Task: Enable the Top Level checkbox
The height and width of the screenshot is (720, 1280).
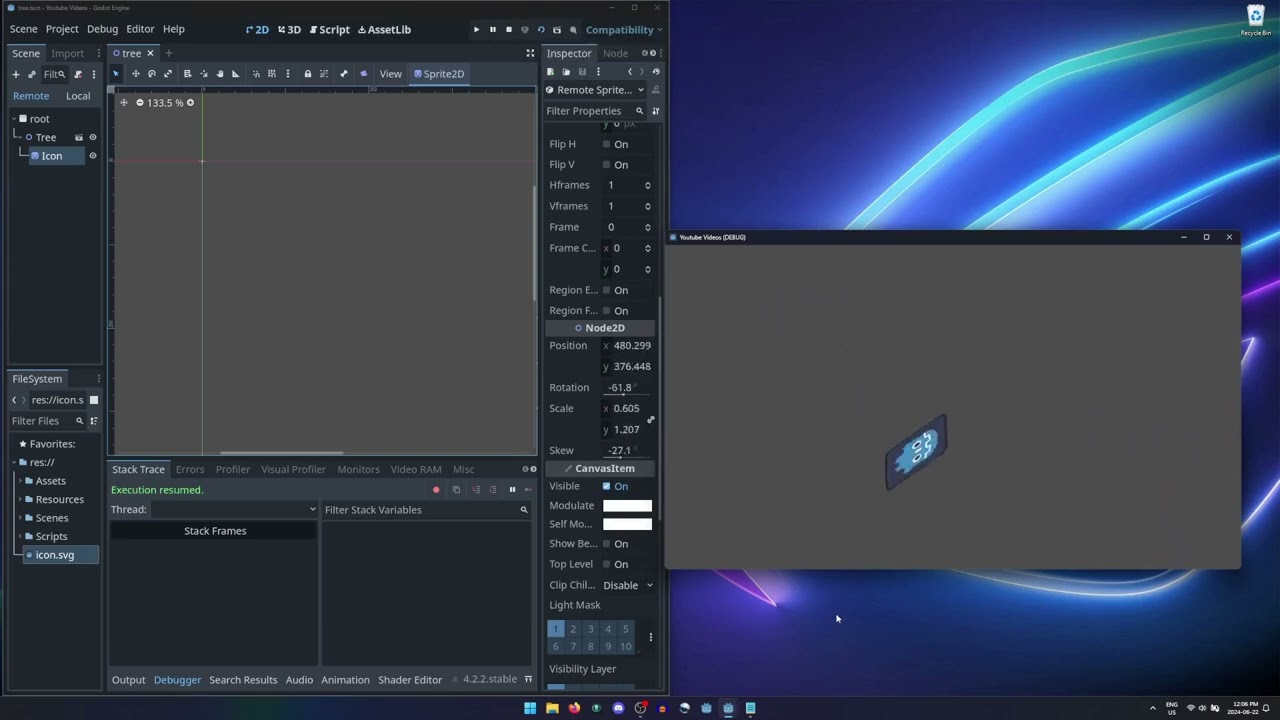Action: (x=607, y=565)
